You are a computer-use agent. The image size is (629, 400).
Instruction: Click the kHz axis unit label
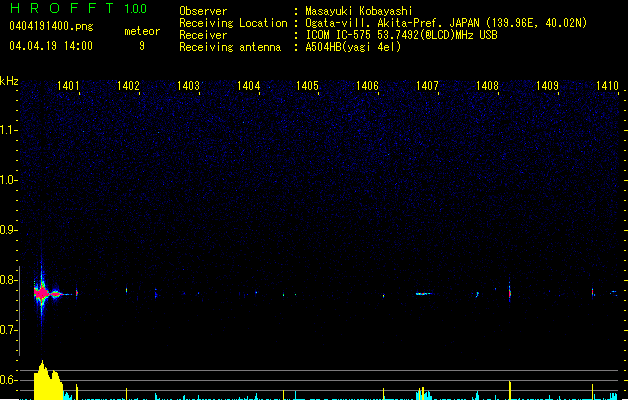pos(9,81)
